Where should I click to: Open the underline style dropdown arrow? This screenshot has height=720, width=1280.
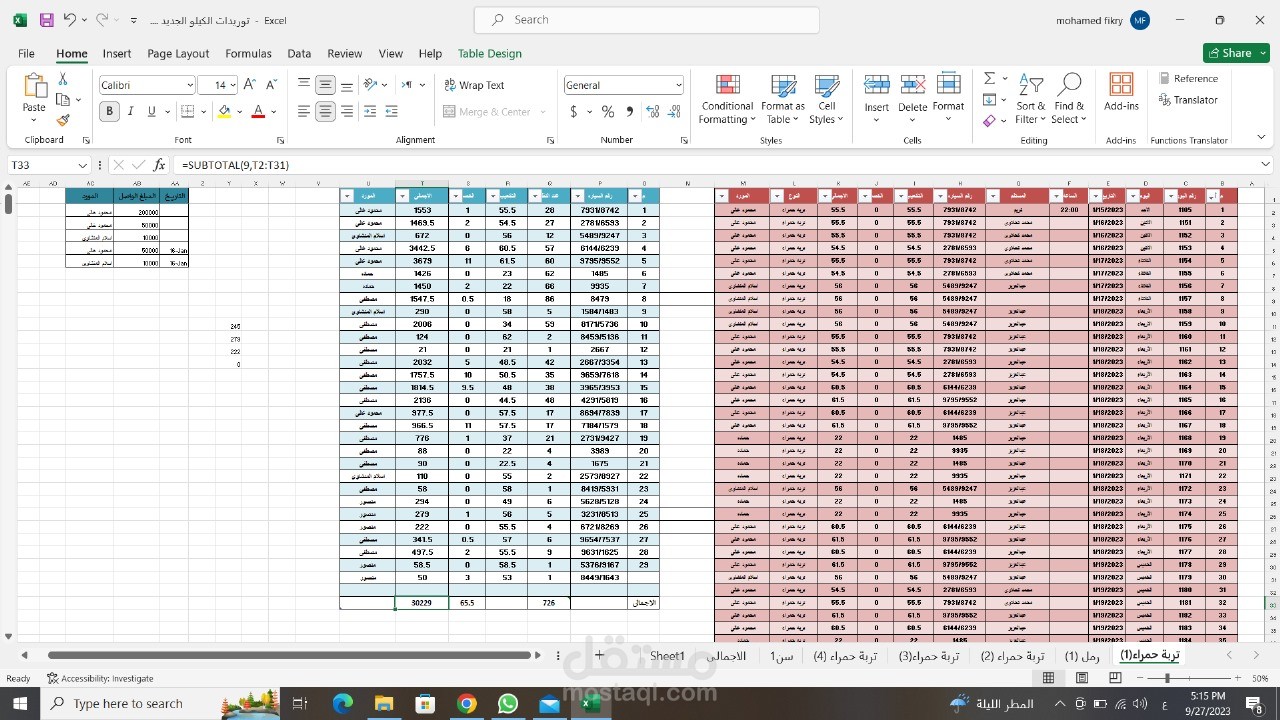(167, 112)
